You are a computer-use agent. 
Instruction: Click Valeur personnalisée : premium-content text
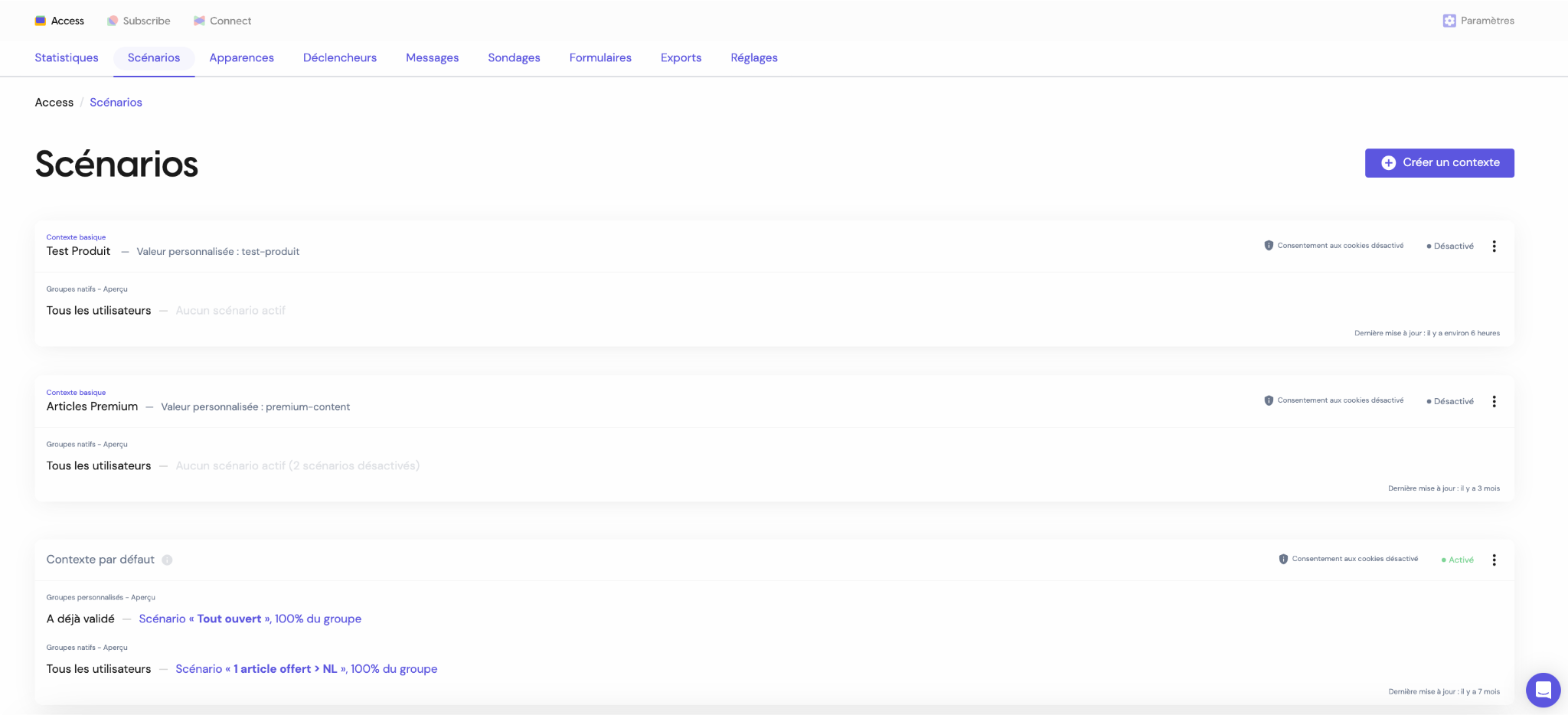pos(256,407)
